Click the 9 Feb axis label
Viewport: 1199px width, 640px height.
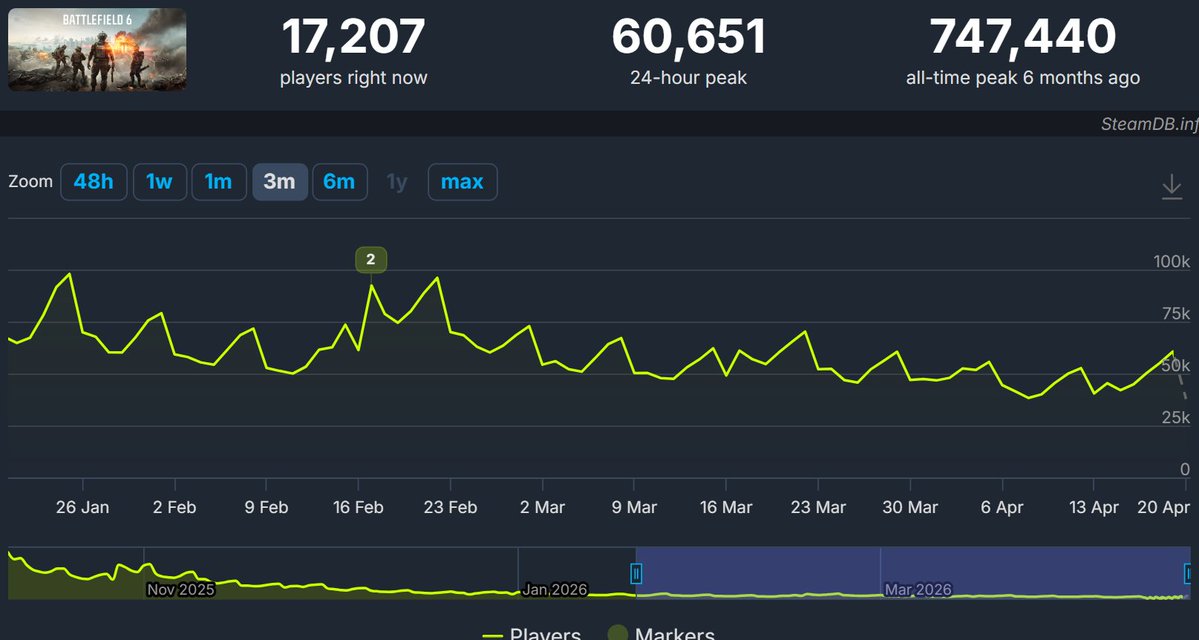click(266, 508)
